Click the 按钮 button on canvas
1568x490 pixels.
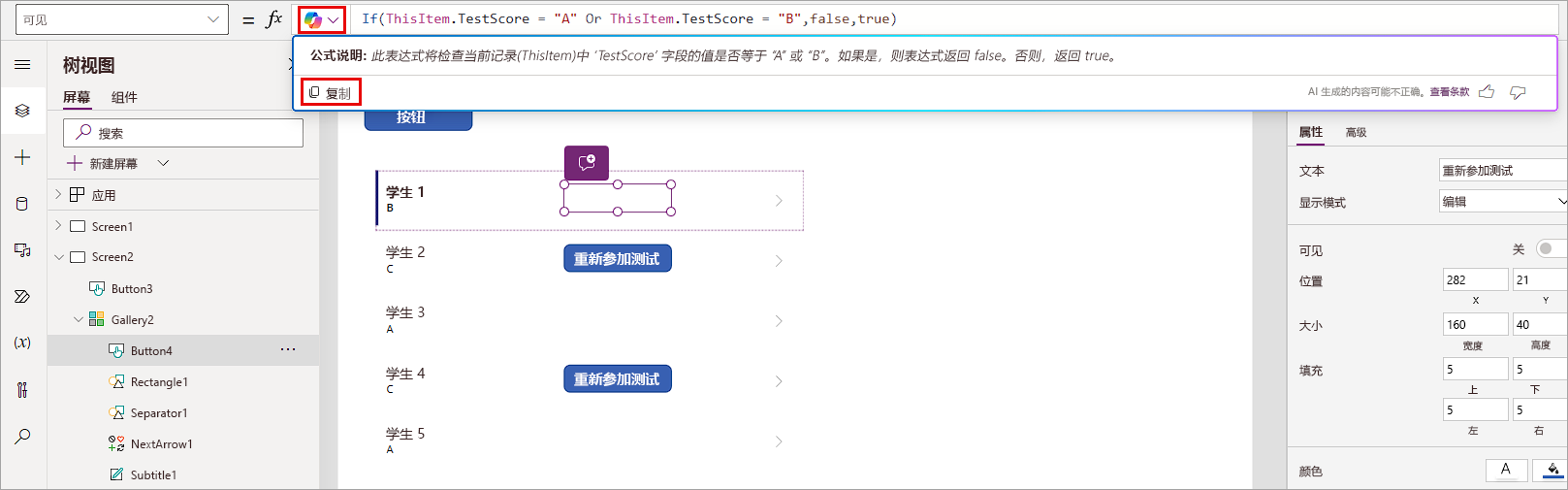tap(418, 118)
